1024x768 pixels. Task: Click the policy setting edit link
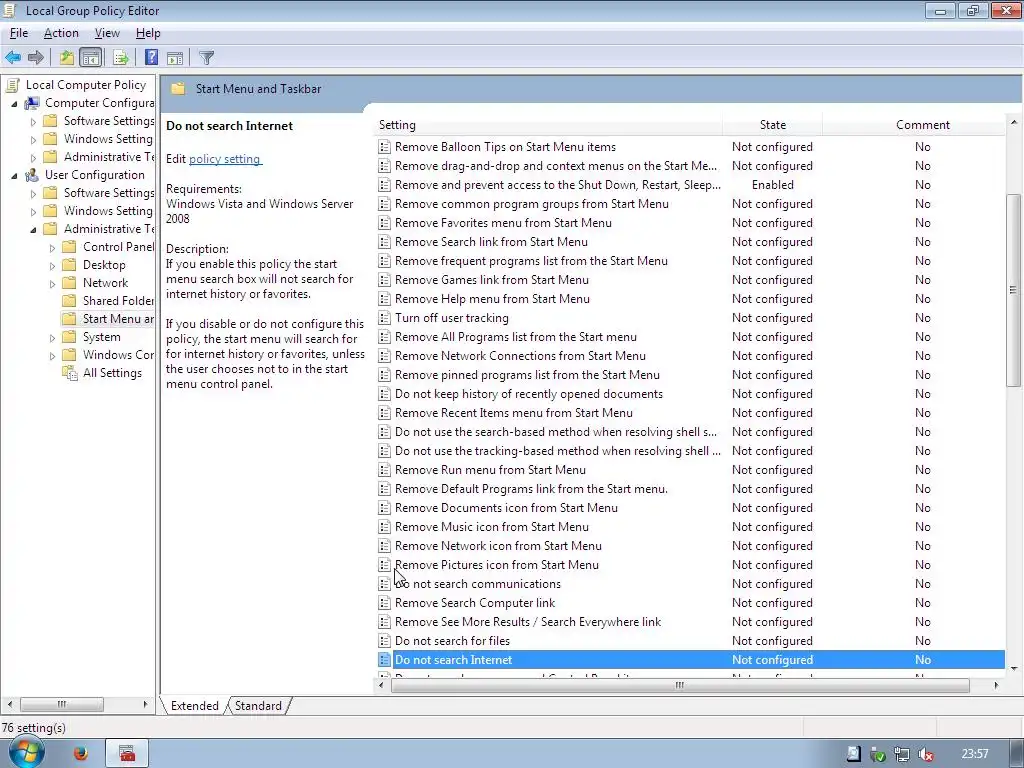pyautogui.click(x=225, y=159)
